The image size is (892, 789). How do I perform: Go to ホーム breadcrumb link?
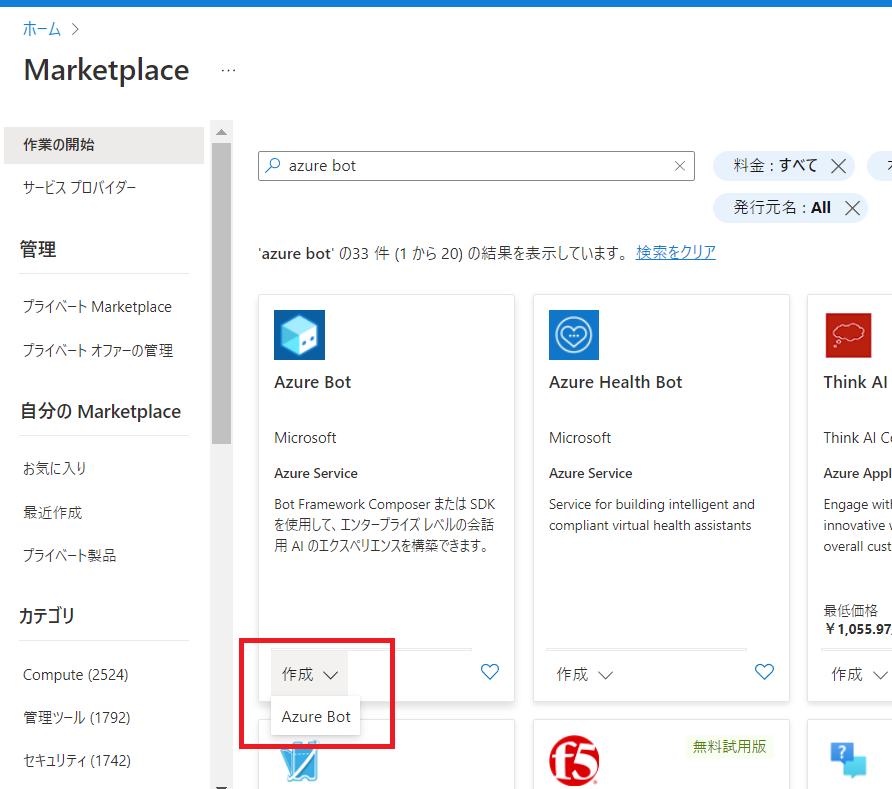tap(42, 28)
